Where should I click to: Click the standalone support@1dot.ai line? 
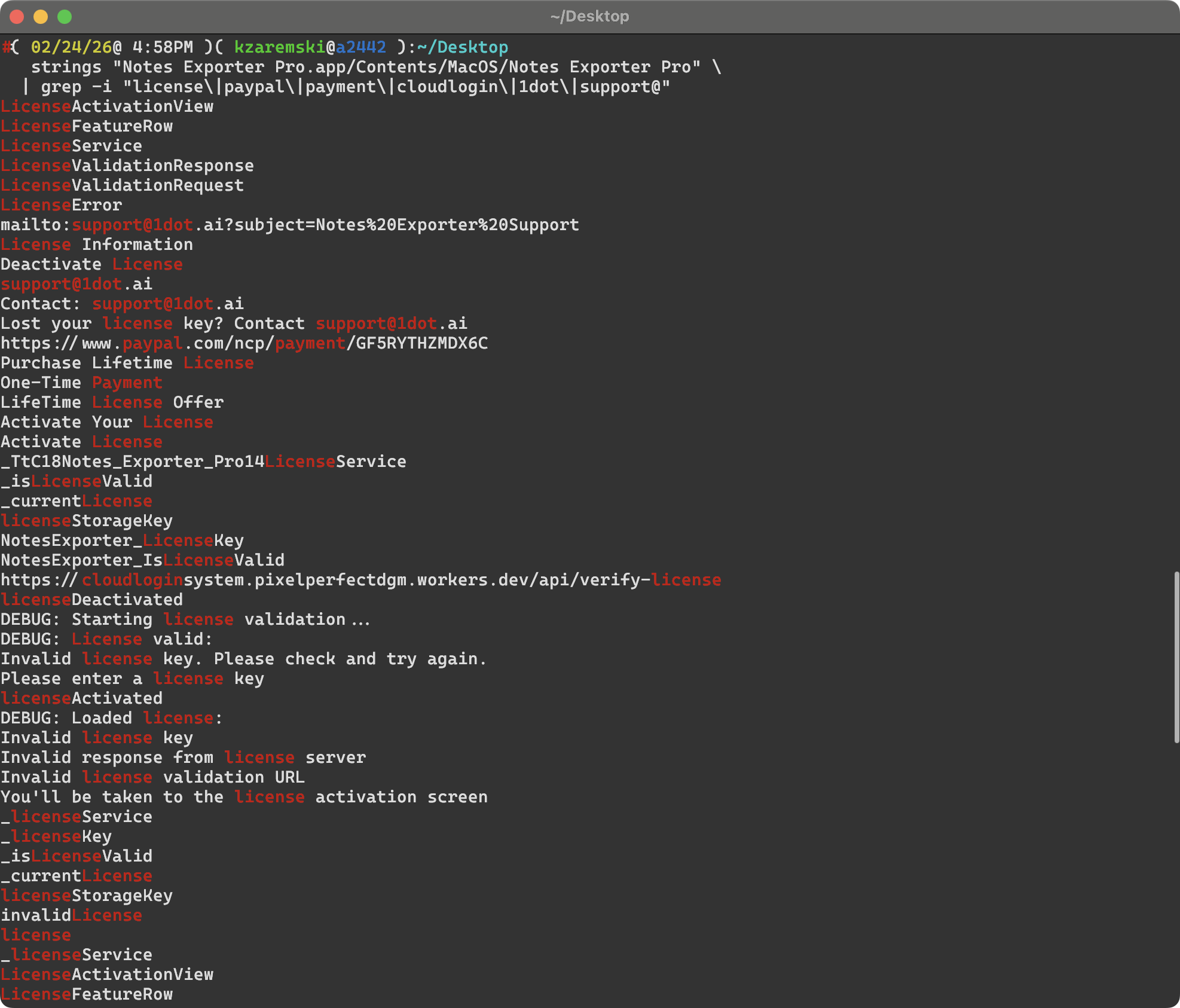[76, 283]
